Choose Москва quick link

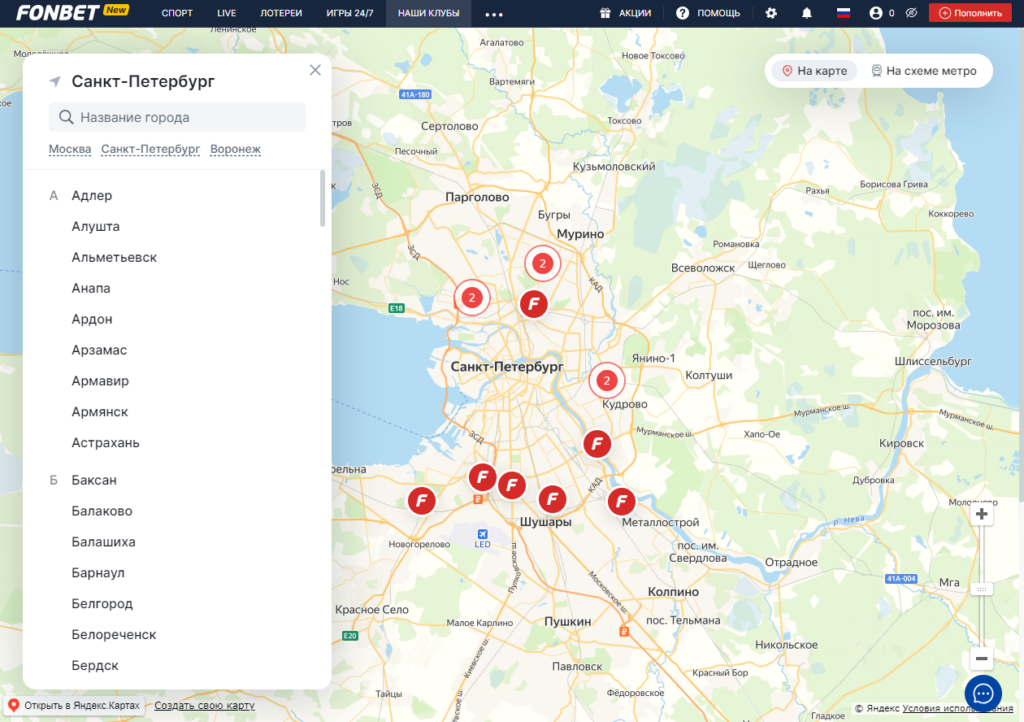(x=70, y=149)
